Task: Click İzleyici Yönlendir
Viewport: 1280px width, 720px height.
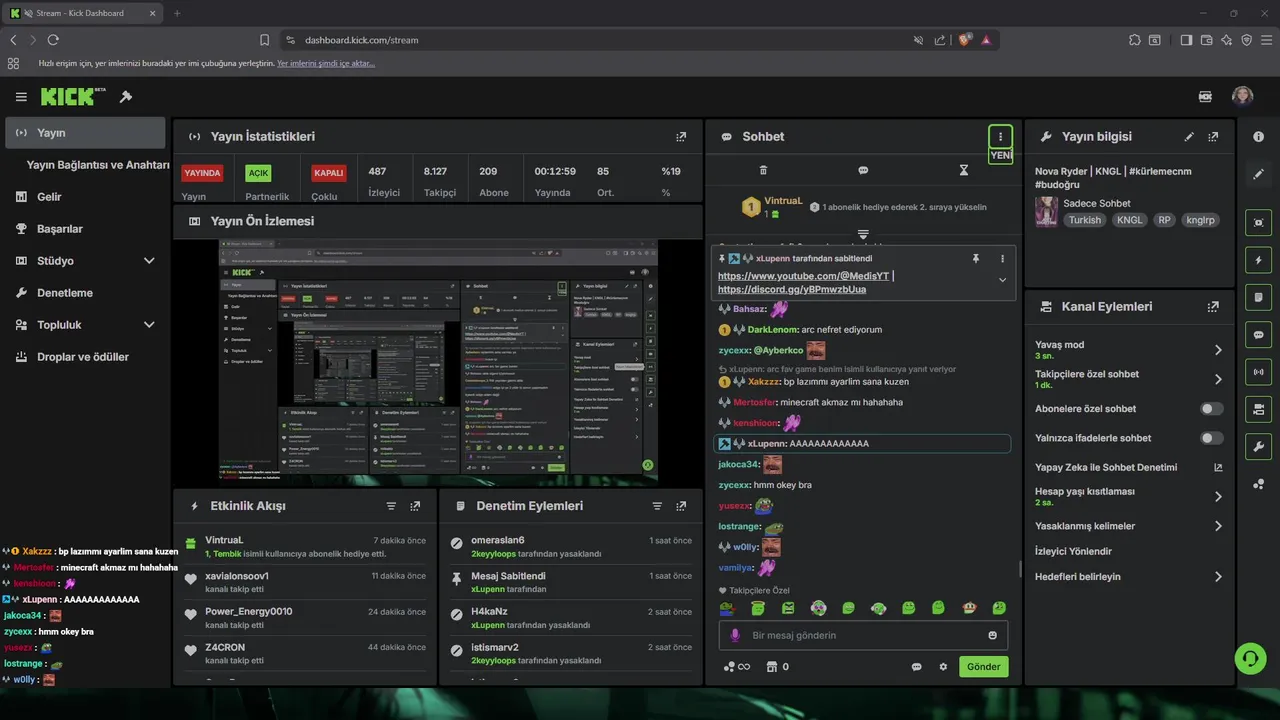Action: (x=1073, y=551)
